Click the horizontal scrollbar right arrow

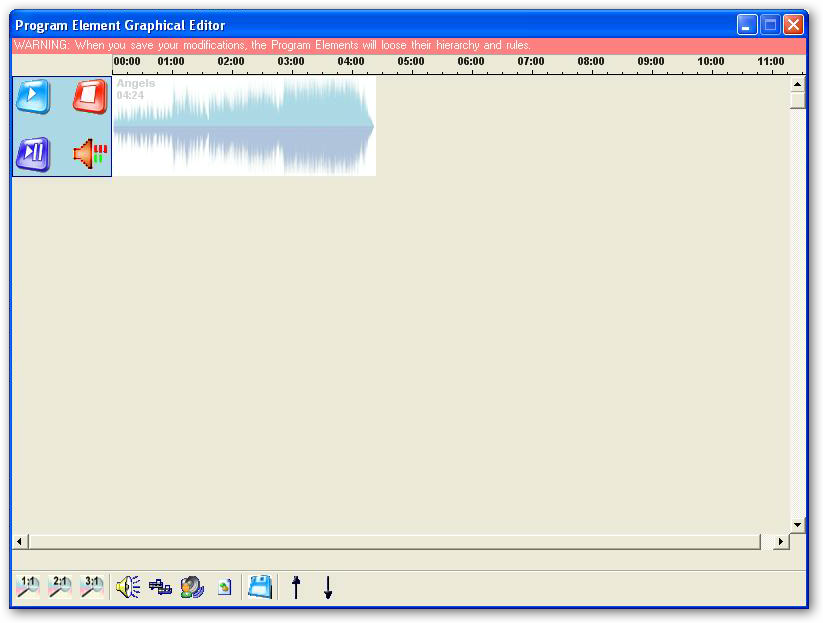(x=781, y=541)
